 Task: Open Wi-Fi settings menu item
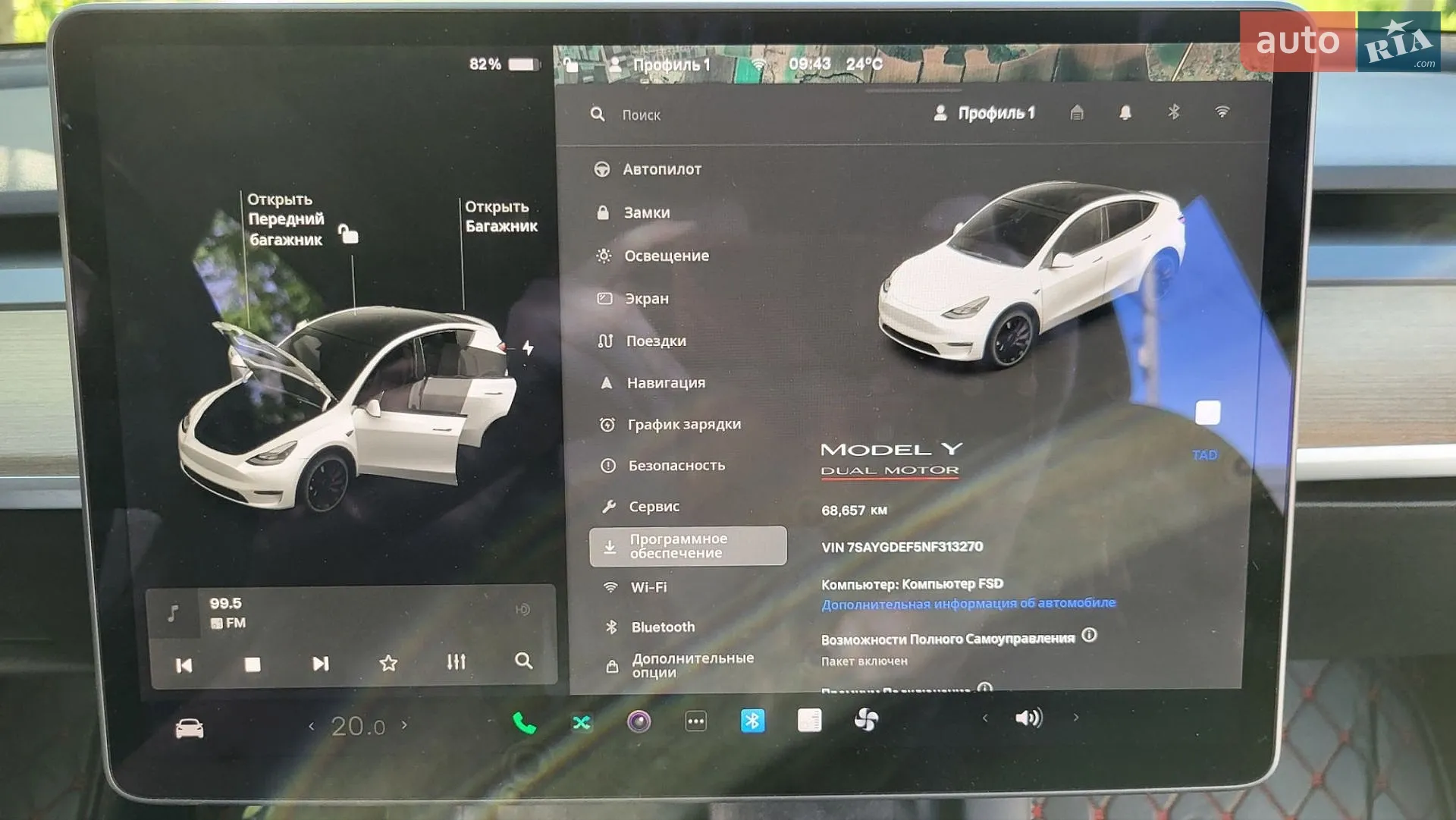pyautogui.click(x=635, y=587)
